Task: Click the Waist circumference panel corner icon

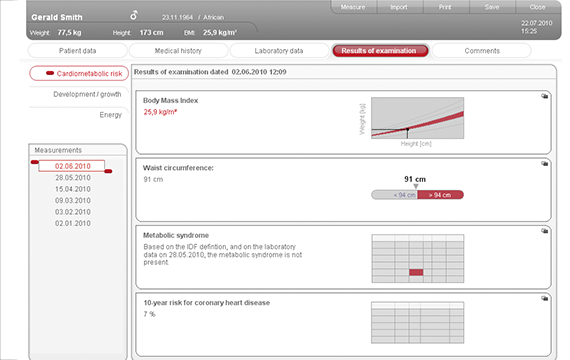Action: 544,164
